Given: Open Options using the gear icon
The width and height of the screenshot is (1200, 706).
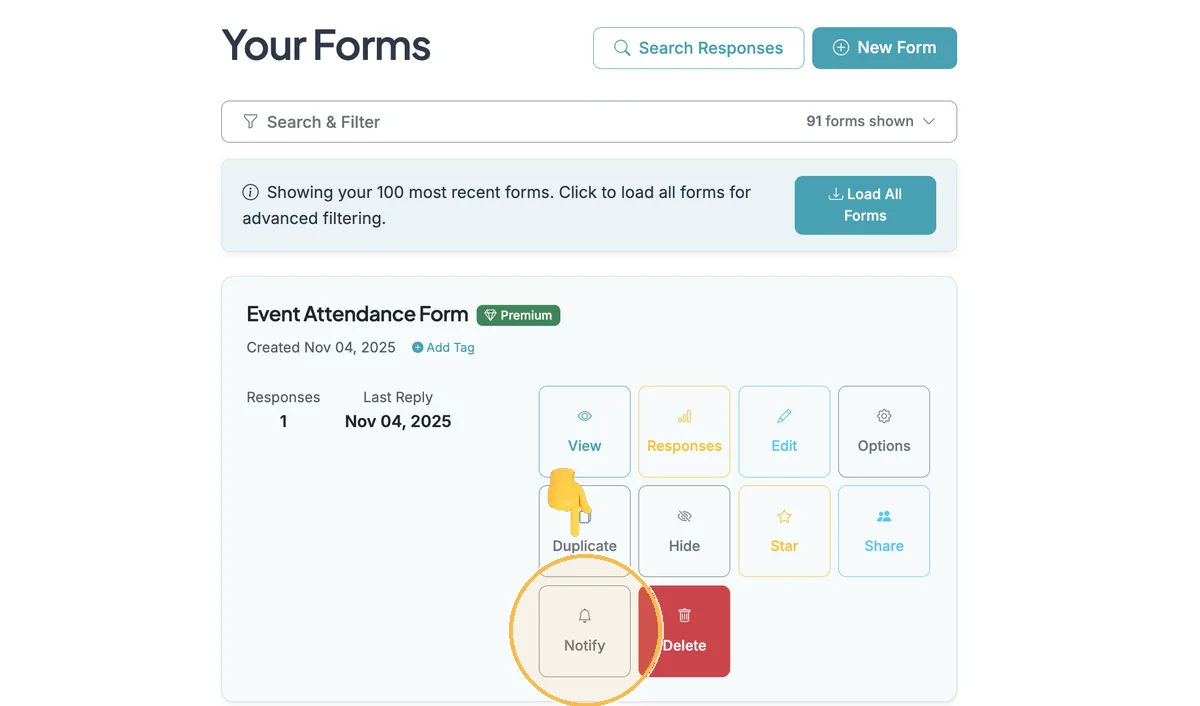Looking at the screenshot, I should [884, 416].
